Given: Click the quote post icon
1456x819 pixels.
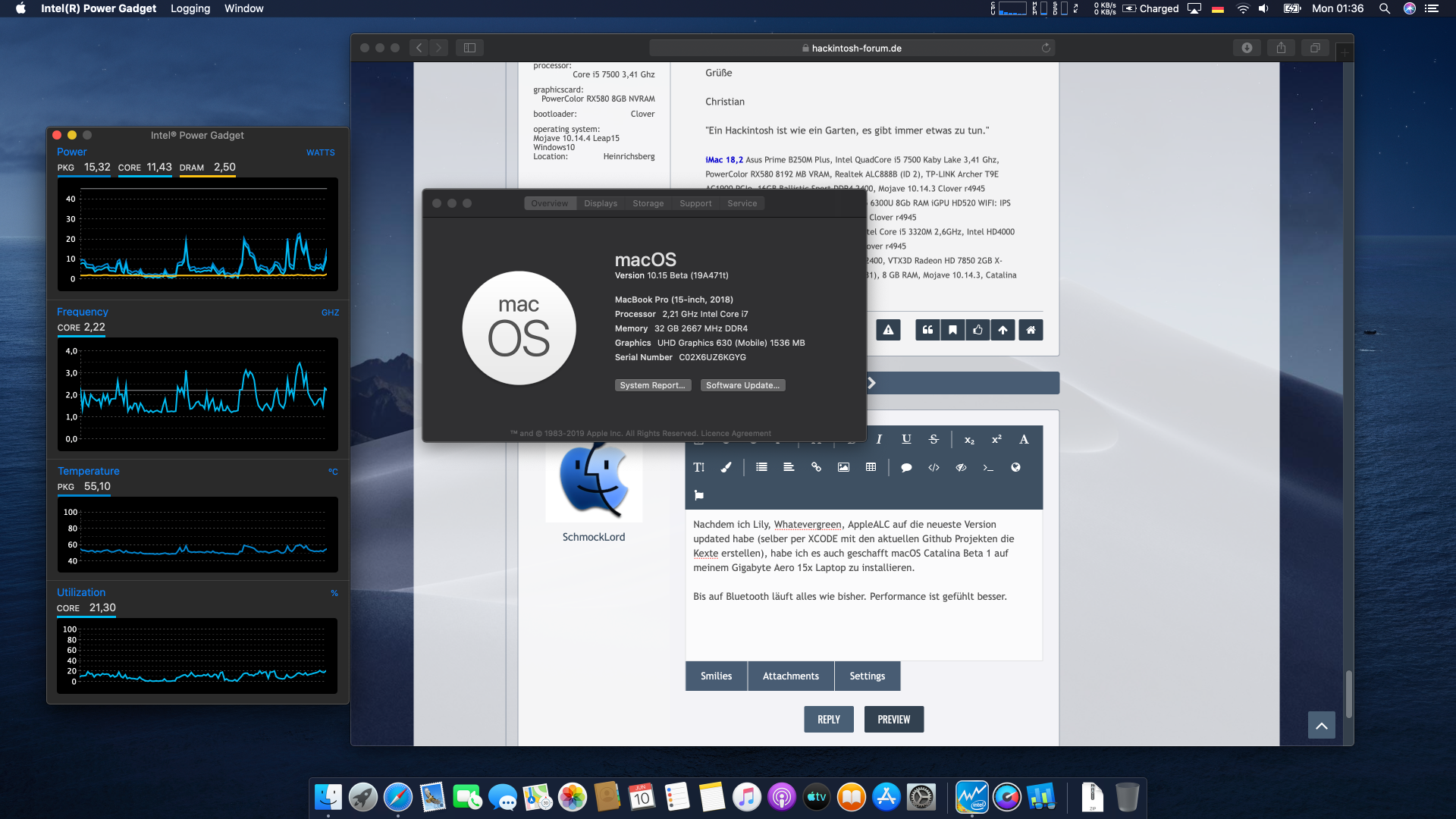Looking at the screenshot, I should 927,330.
